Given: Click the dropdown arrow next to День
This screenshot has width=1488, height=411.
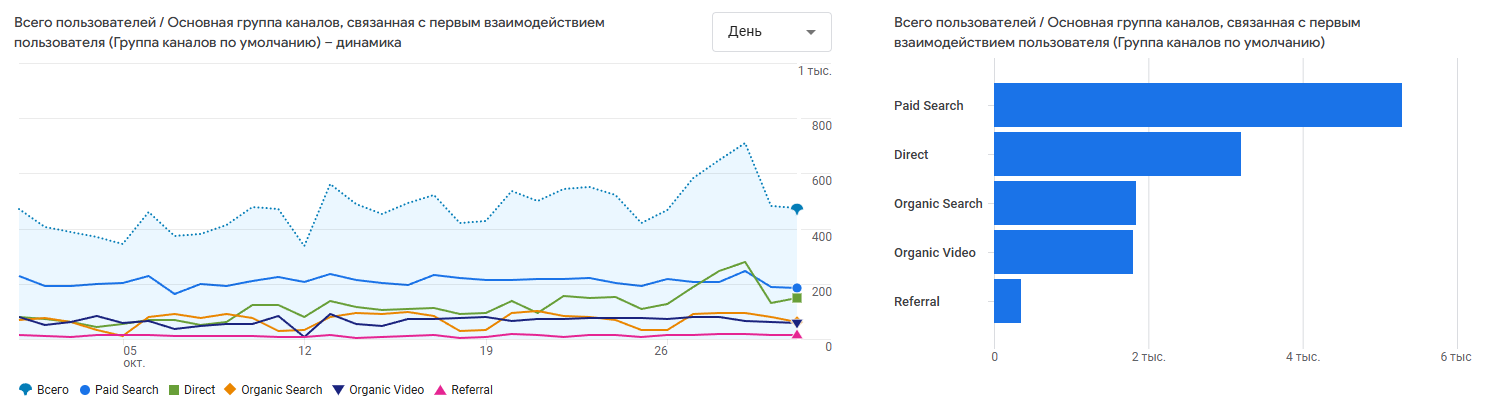Looking at the screenshot, I should [810, 32].
